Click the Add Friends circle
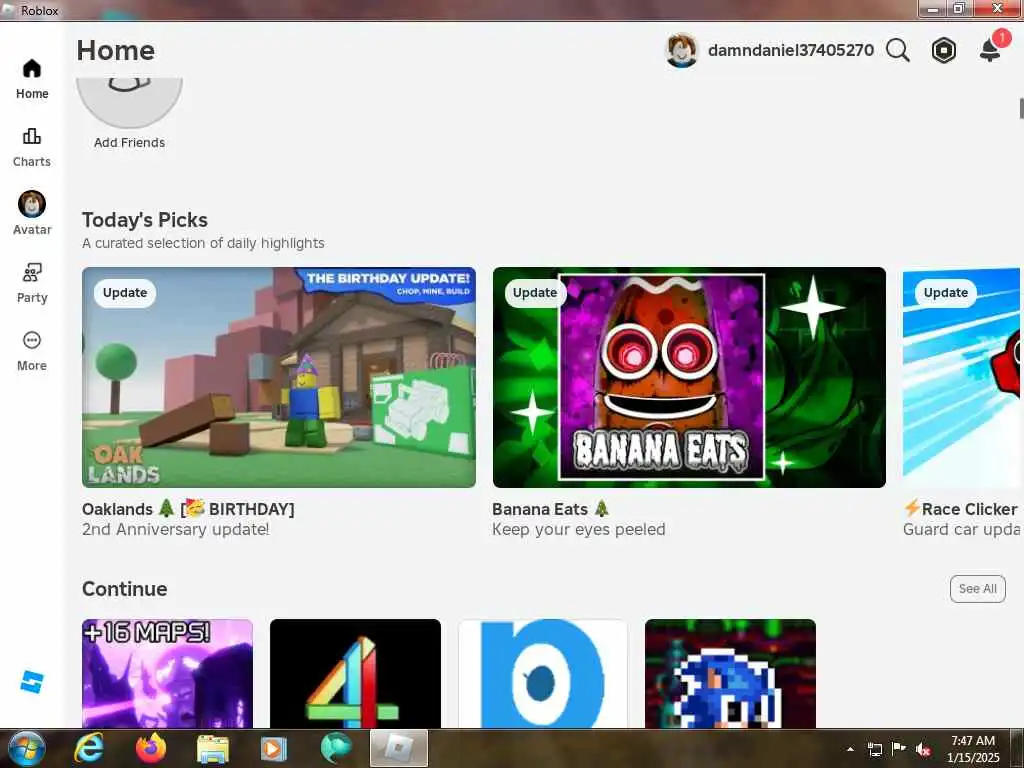Viewport: 1024px width, 768px height. pos(129,101)
